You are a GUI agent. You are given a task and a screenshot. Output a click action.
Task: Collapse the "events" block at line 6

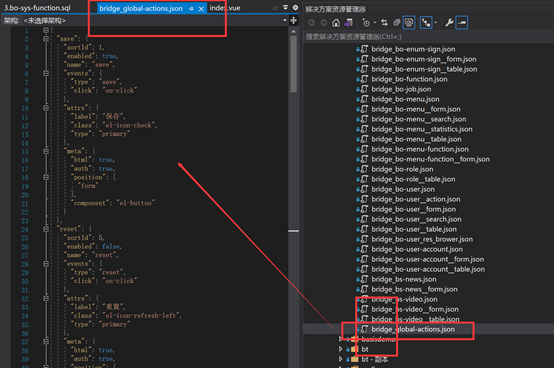(x=46, y=73)
